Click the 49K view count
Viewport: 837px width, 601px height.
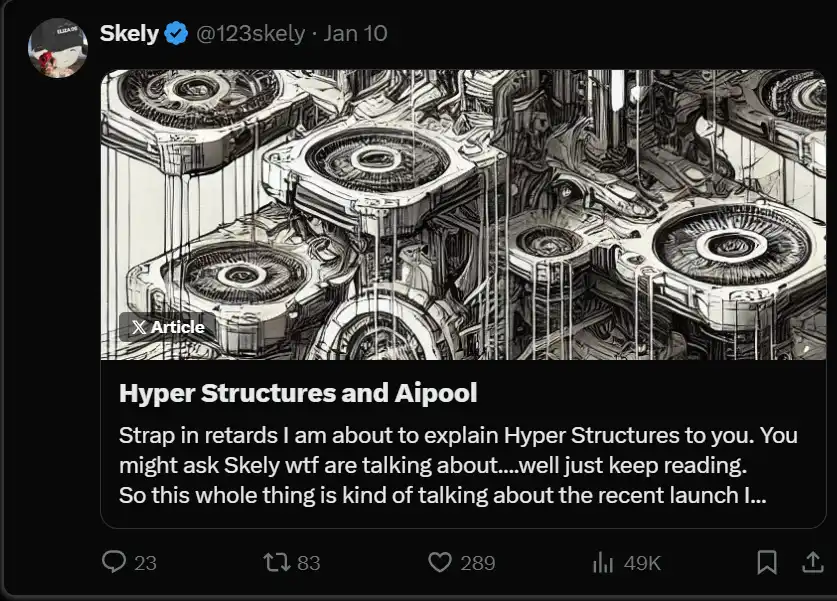(x=642, y=563)
